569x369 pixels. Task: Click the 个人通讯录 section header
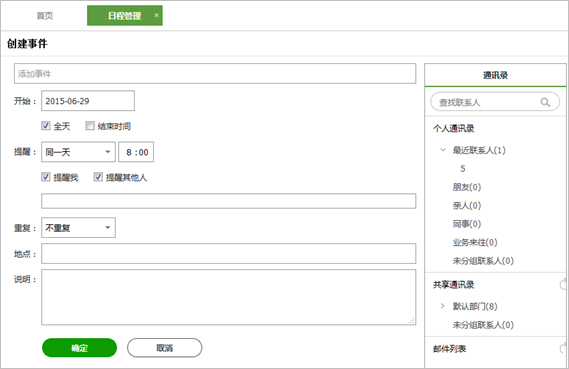coord(454,128)
